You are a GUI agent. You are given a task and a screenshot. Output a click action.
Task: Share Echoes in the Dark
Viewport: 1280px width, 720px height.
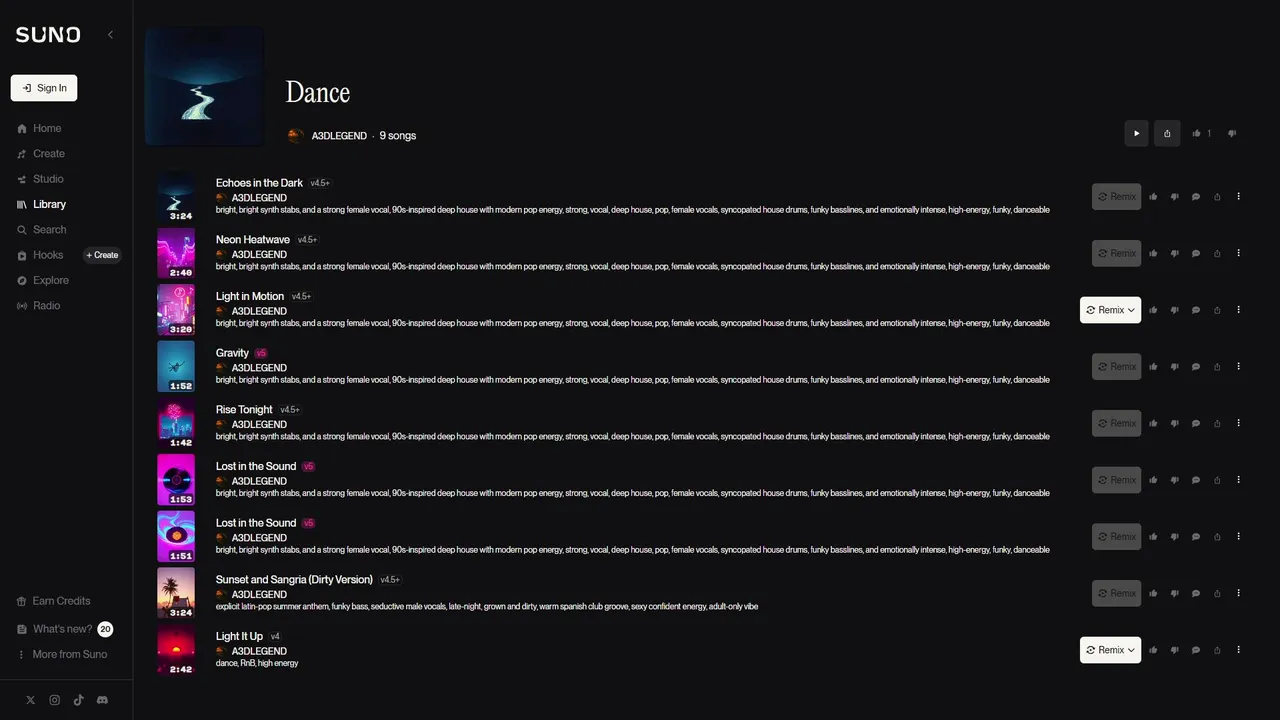[1217, 197]
